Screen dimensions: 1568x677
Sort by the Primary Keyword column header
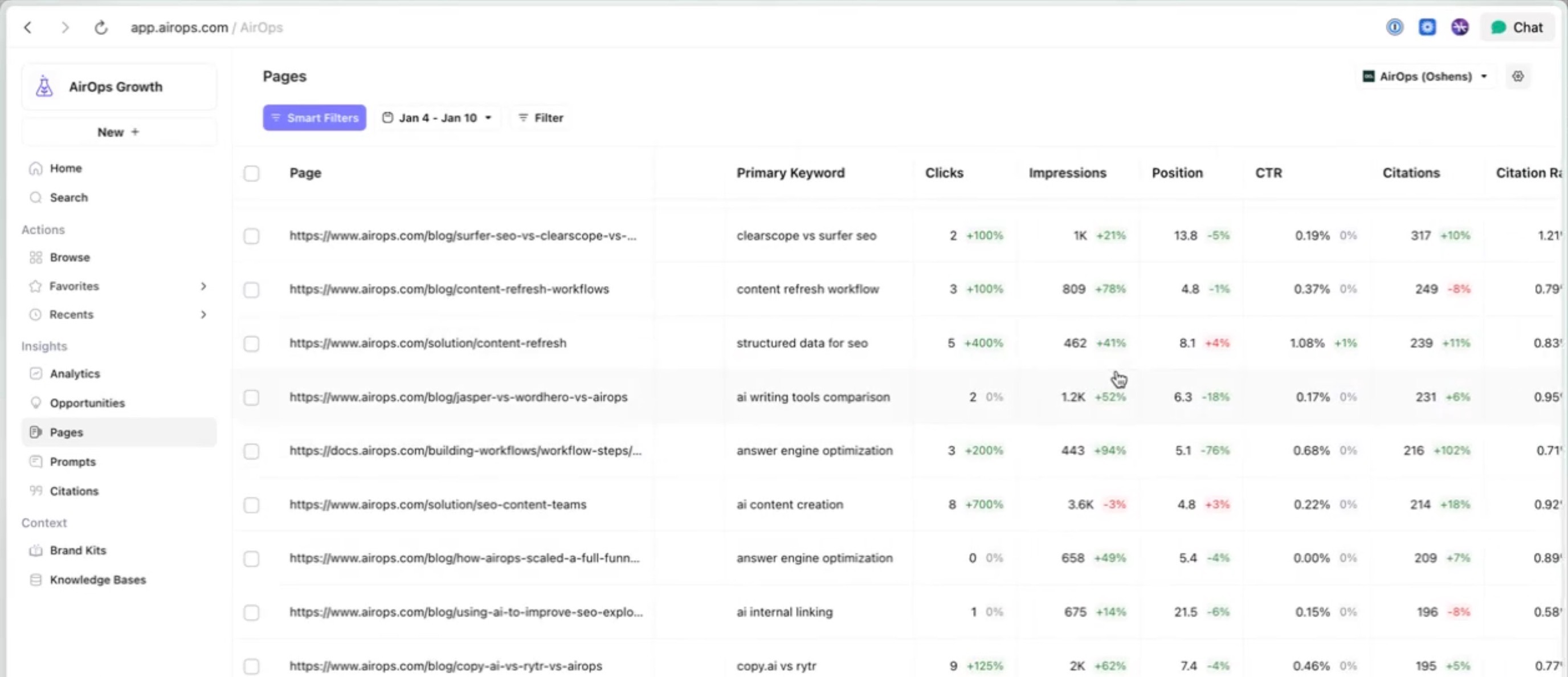click(791, 172)
